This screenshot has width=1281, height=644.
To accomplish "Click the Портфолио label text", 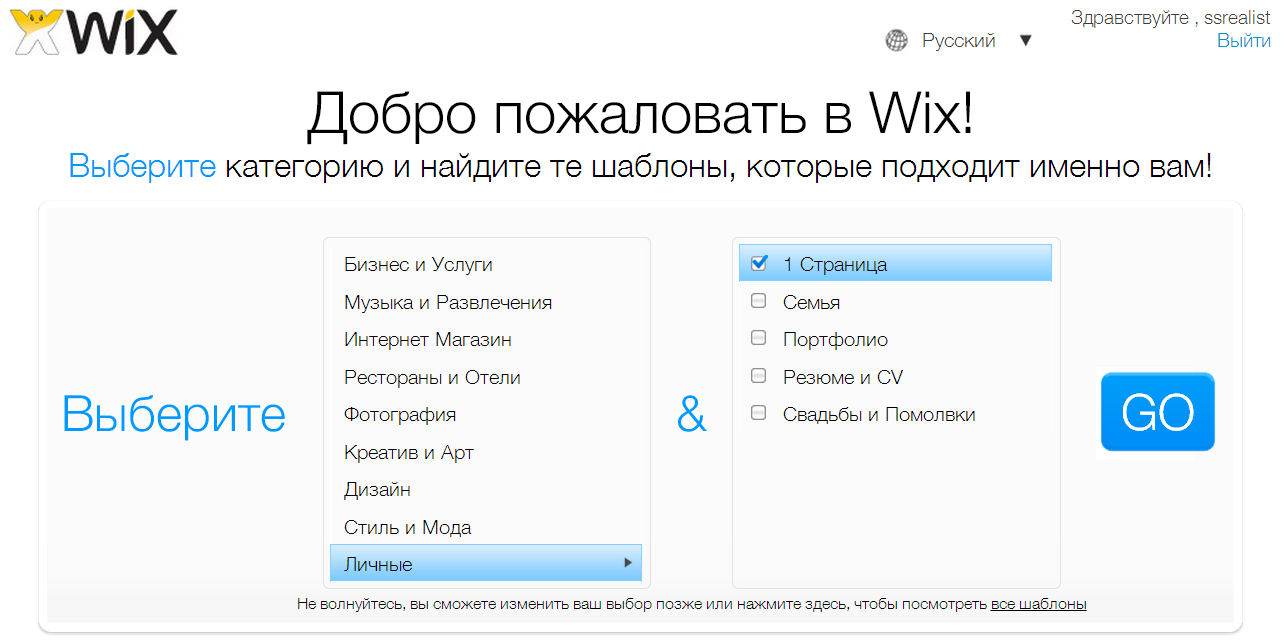I will (x=835, y=340).
